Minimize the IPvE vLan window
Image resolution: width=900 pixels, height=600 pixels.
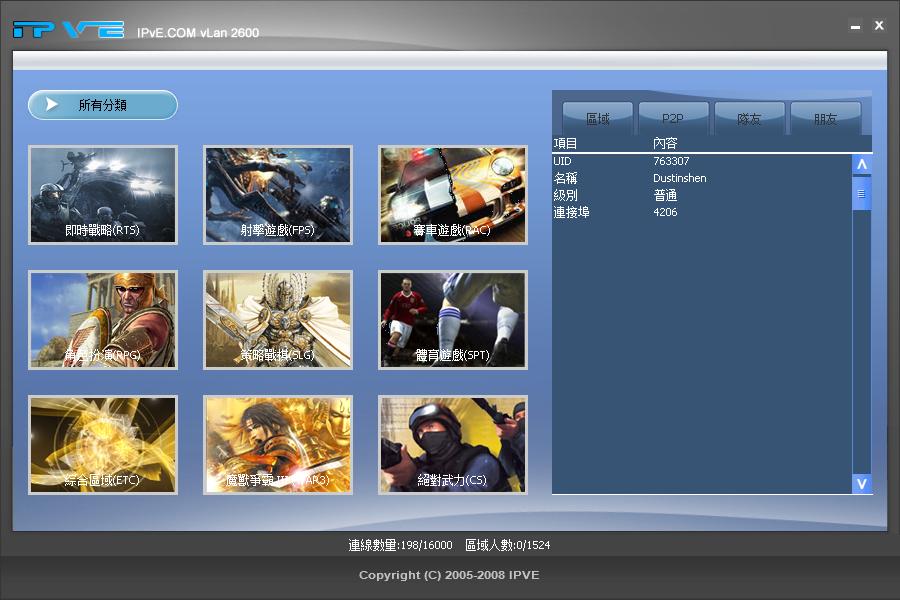[855, 26]
